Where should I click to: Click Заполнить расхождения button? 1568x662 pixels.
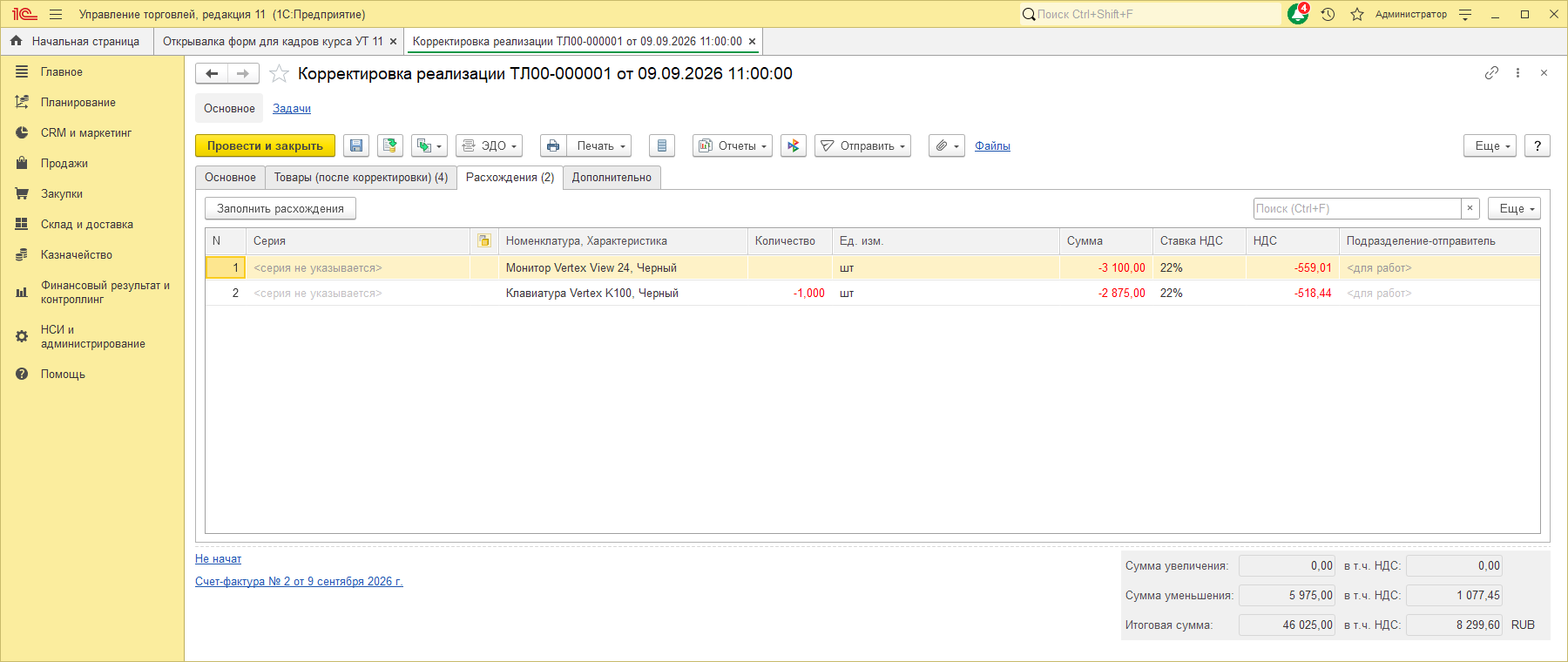tap(280, 208)
